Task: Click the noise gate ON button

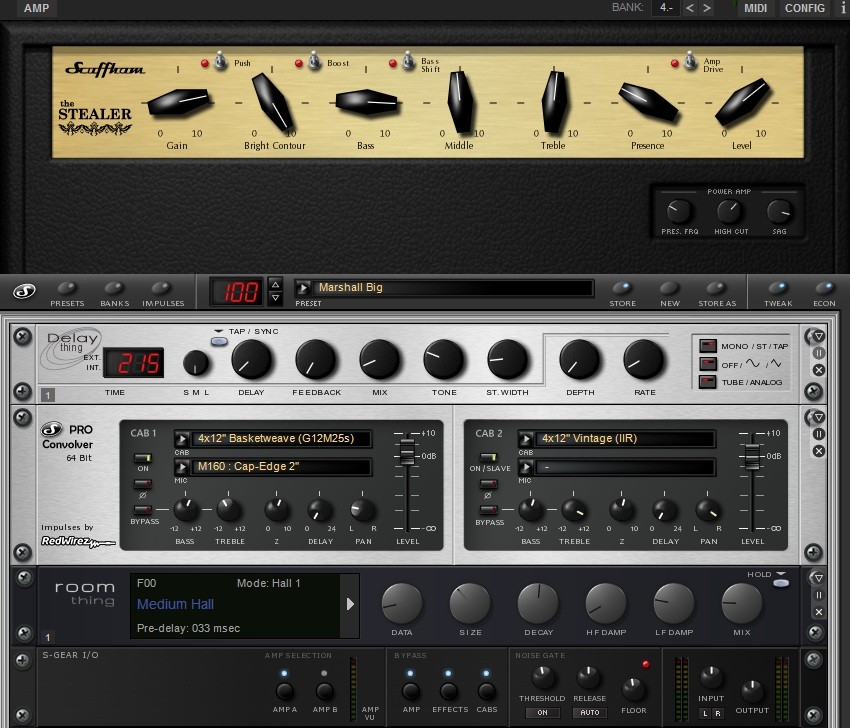Action: [x=542, y=712]
